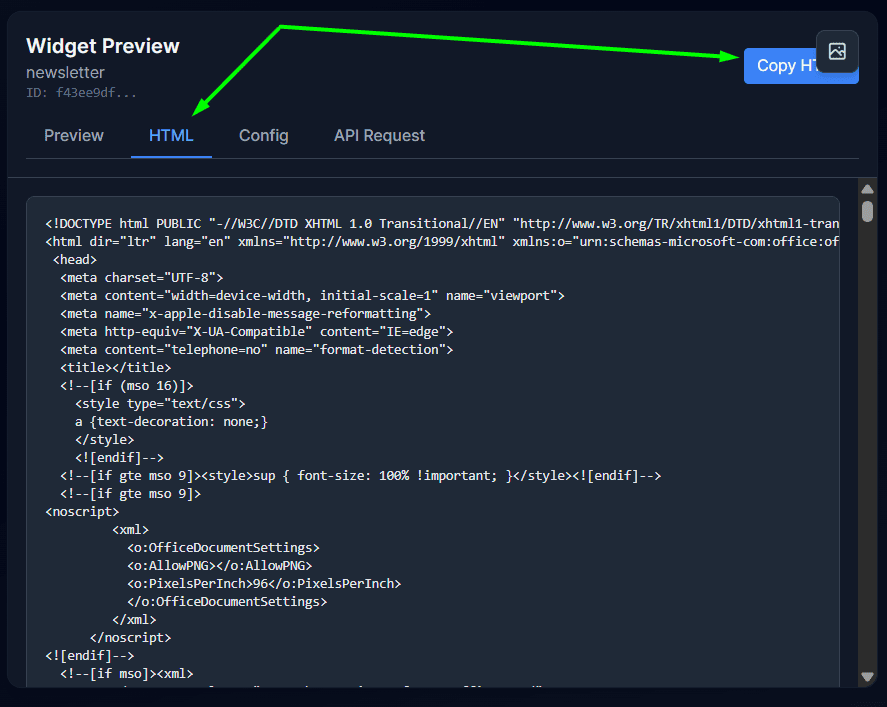Viewport: 887px width, 707px height.
Task: Click the up chevron on the code scrollbar
Action: [x=868, y=188]
